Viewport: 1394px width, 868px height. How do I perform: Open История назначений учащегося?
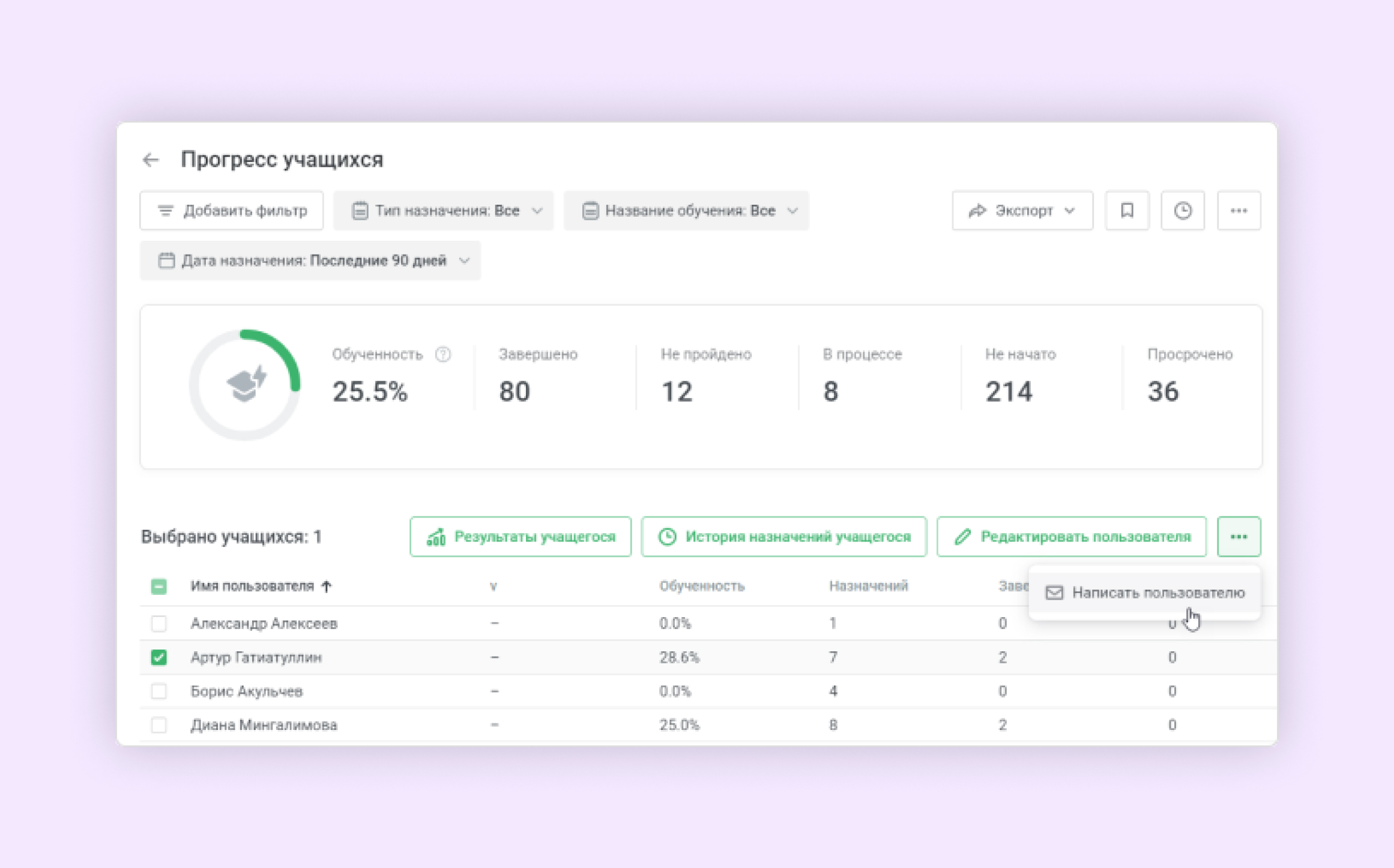[784, 537]
